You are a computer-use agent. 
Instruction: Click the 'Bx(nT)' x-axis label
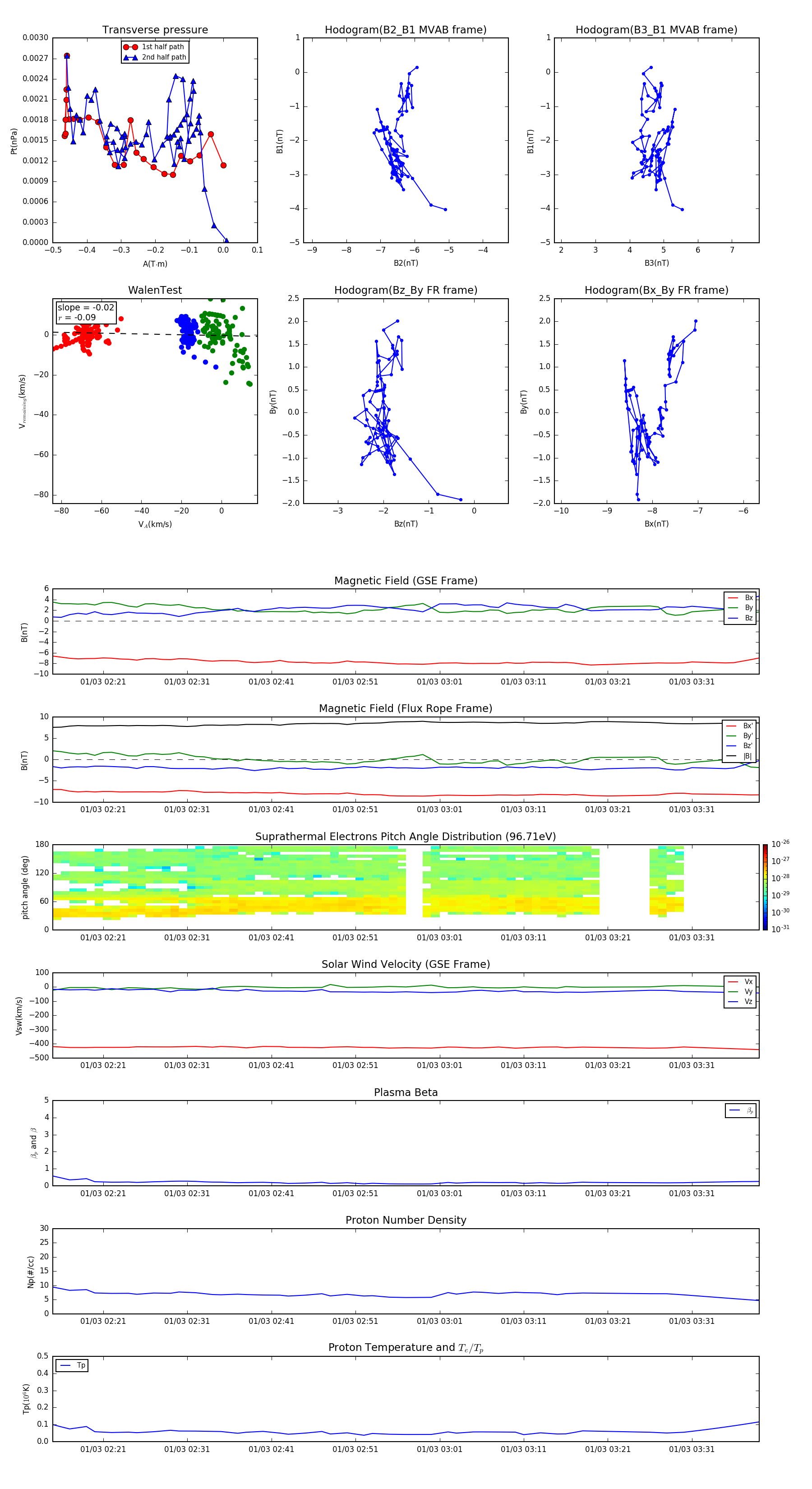pyautogui.click(x=656, y=524)
